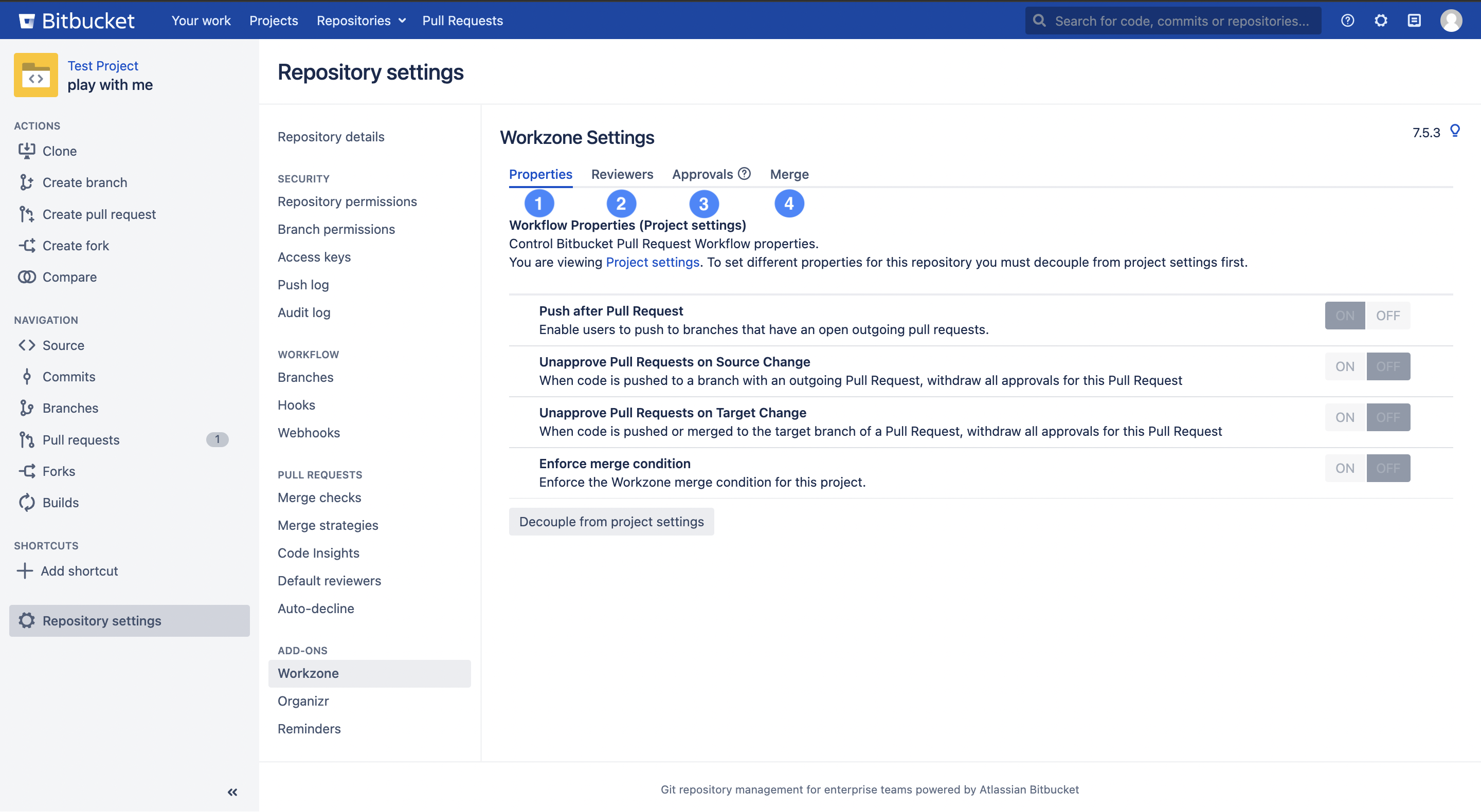Click the Builds icon in the sidebar
The image size is (1481, 812).
[27, 502]
